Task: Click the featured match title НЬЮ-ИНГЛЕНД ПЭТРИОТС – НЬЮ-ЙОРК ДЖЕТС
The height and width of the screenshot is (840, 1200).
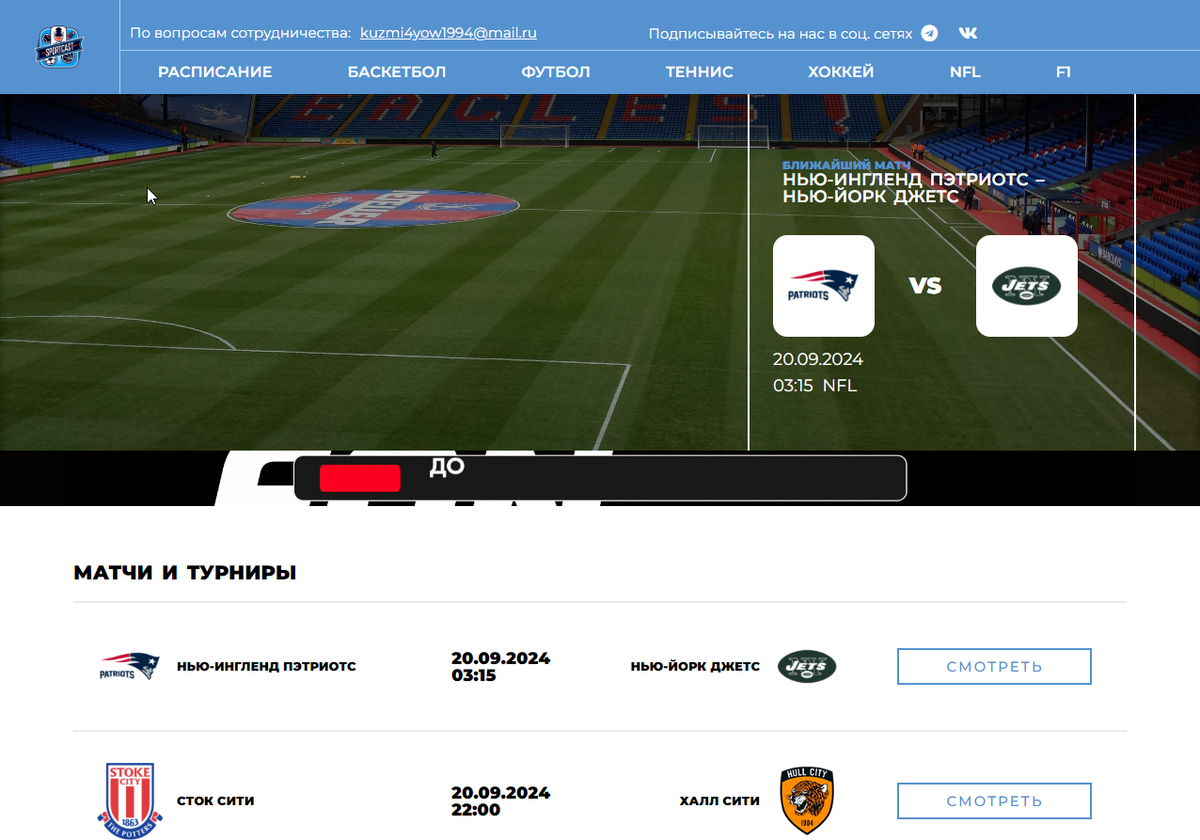Action: coord(914,189)
